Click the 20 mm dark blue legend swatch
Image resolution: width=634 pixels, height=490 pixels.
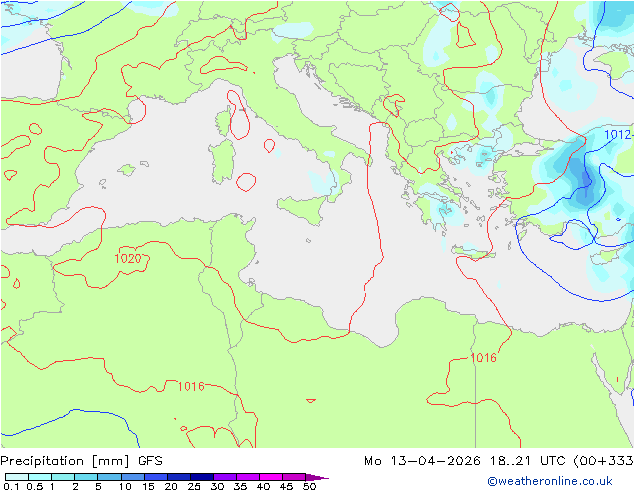[x=178, y=477]
